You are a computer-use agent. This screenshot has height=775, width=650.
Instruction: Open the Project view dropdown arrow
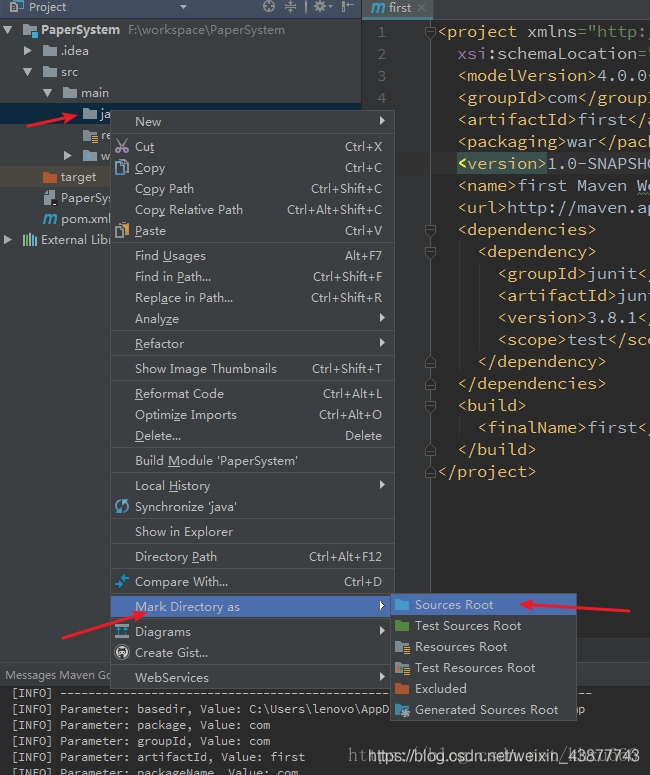[x=183, y=7]
